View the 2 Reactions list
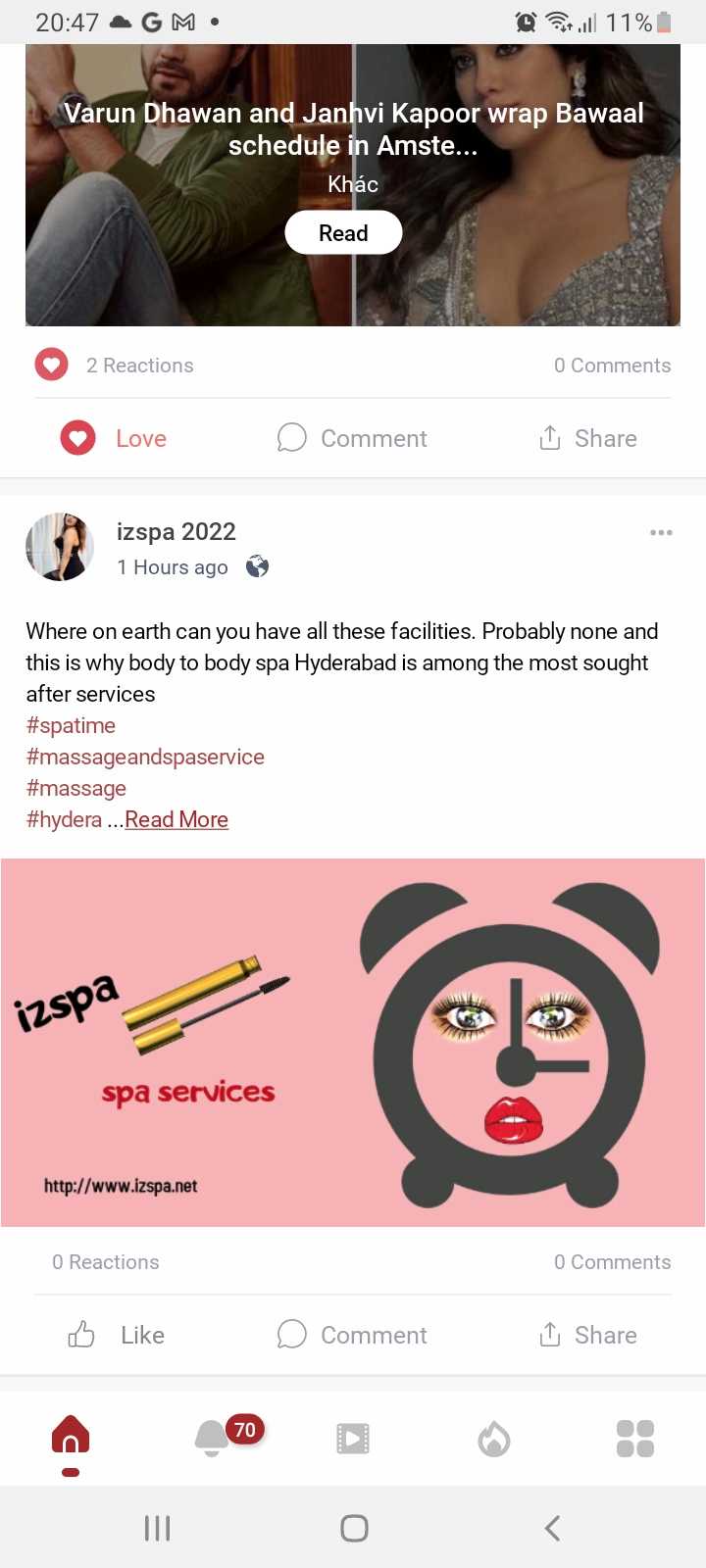The height and width of the screenshot is (1568, 706). [x=139, y=366]
